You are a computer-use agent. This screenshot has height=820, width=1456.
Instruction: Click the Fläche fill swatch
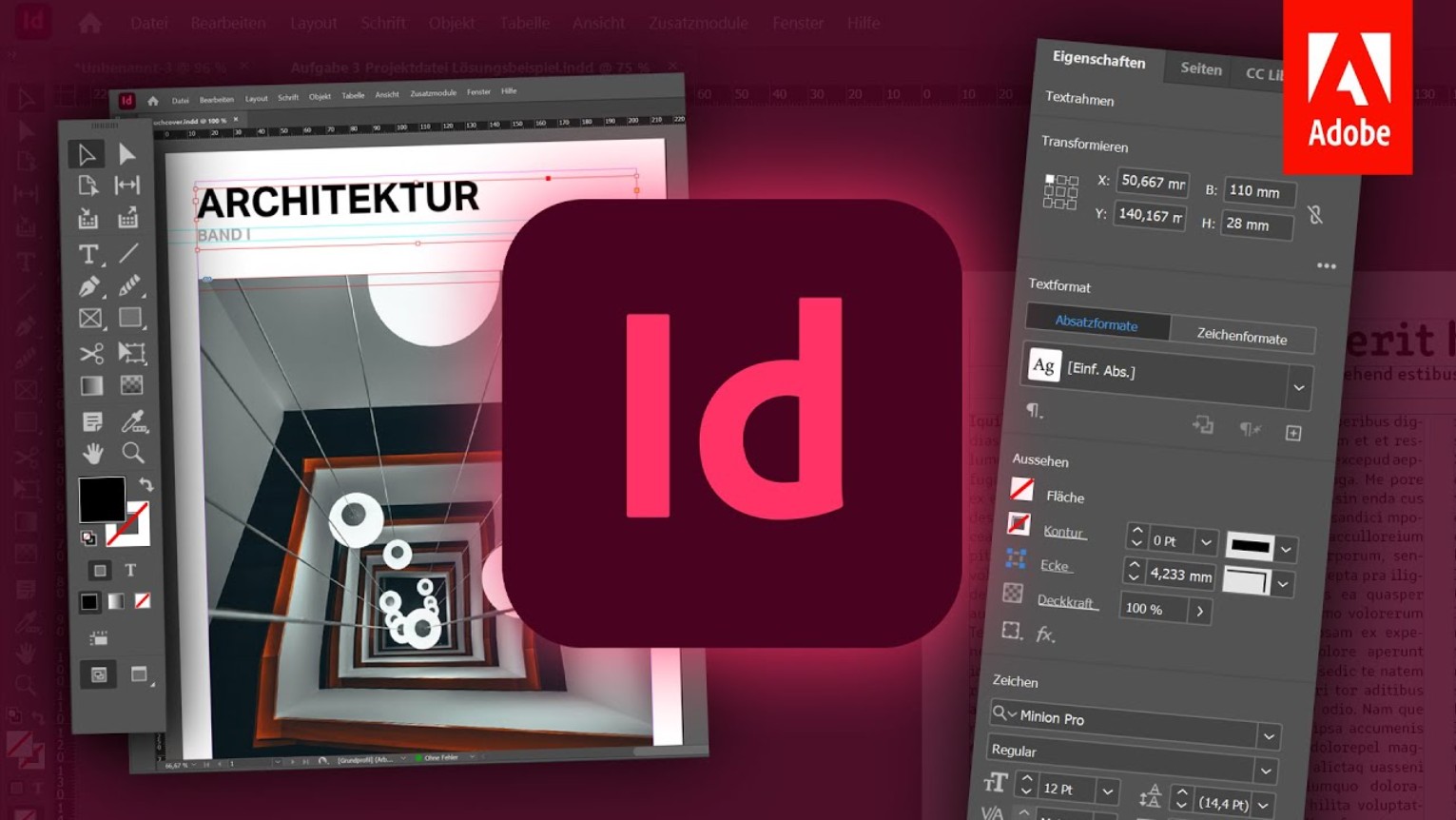tap(1022, 489)
